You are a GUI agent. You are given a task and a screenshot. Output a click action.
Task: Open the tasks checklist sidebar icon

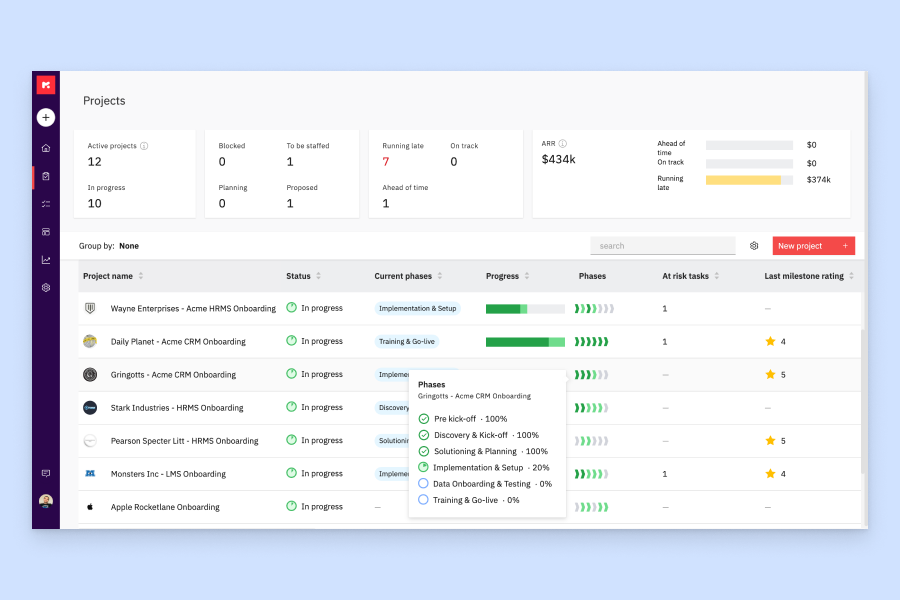pos(46,204)
